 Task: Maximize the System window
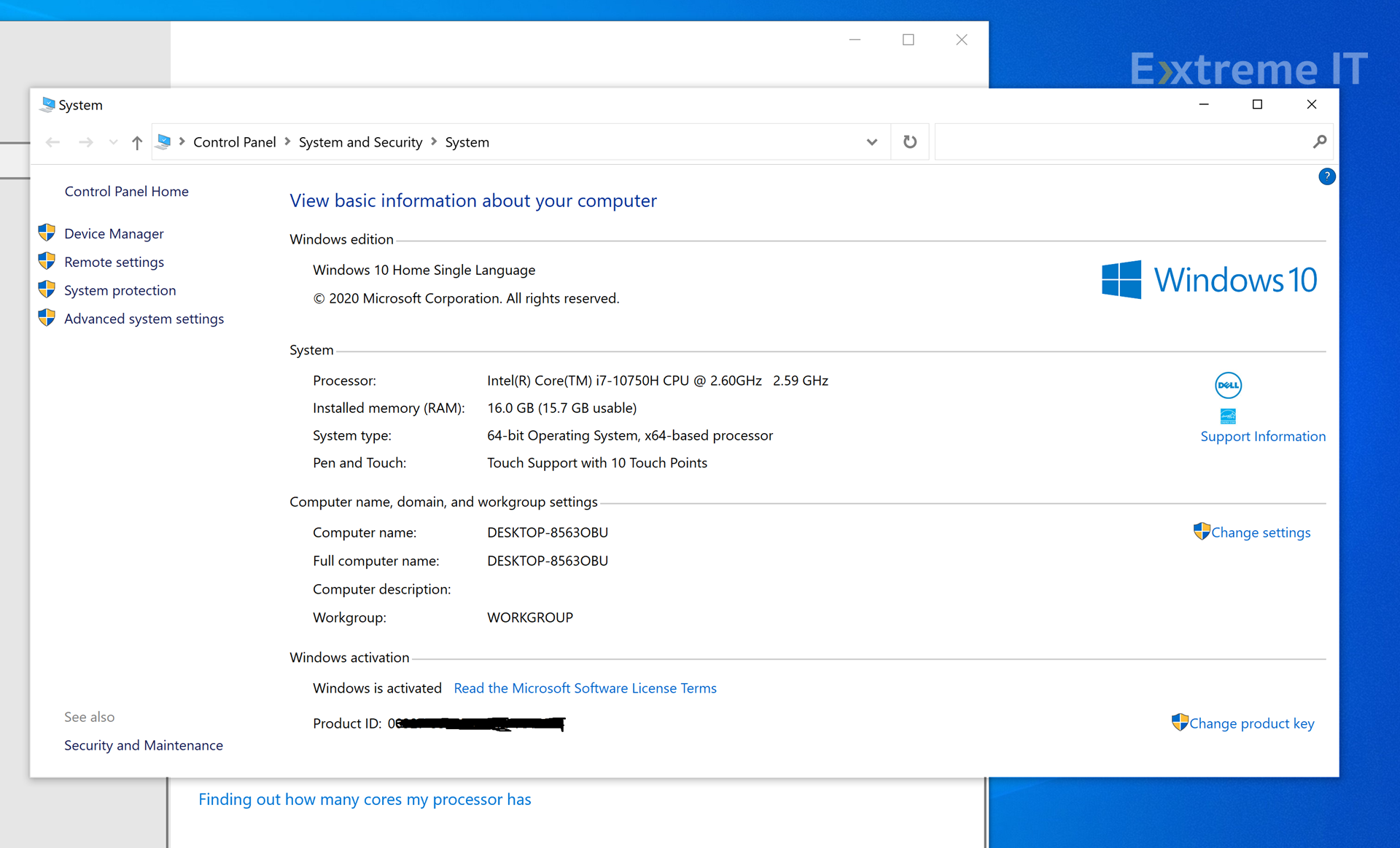point(1257,104)
